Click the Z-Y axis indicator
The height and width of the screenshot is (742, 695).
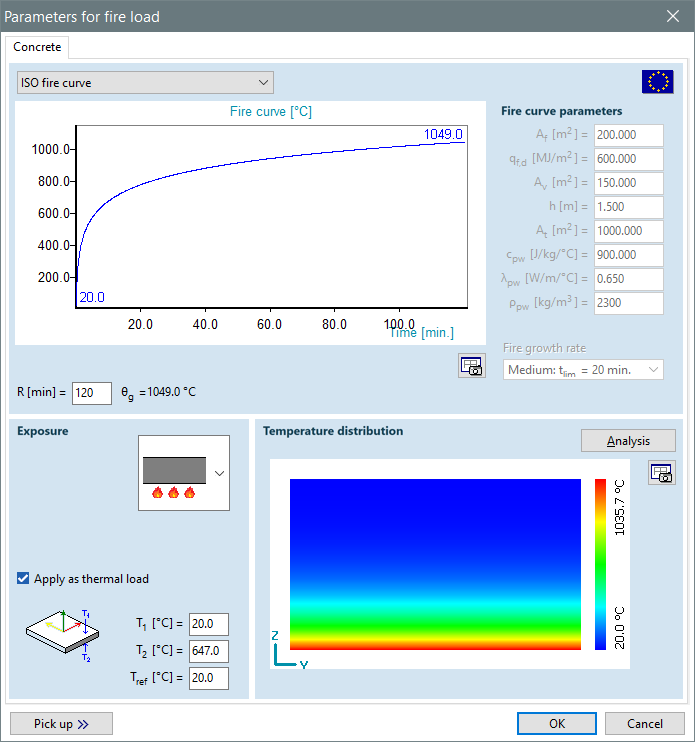tap(289, 650)
